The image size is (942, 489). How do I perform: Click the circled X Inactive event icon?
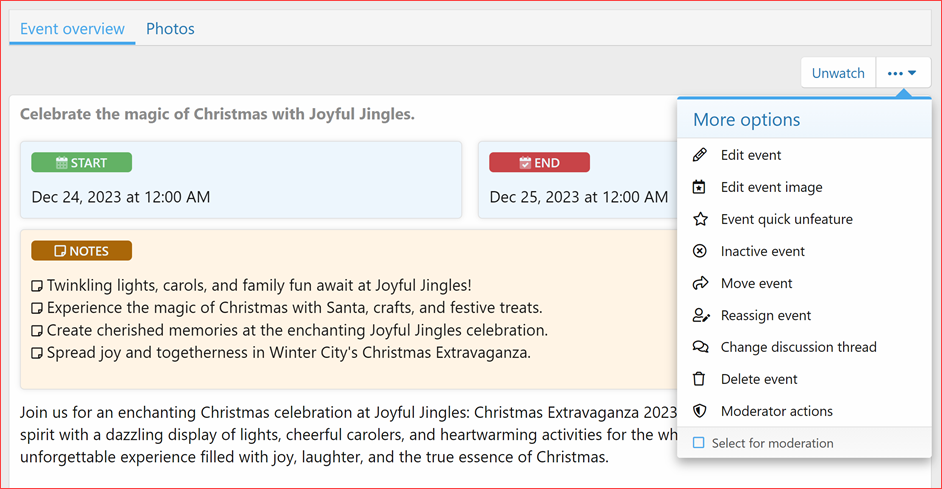(700, 251)
